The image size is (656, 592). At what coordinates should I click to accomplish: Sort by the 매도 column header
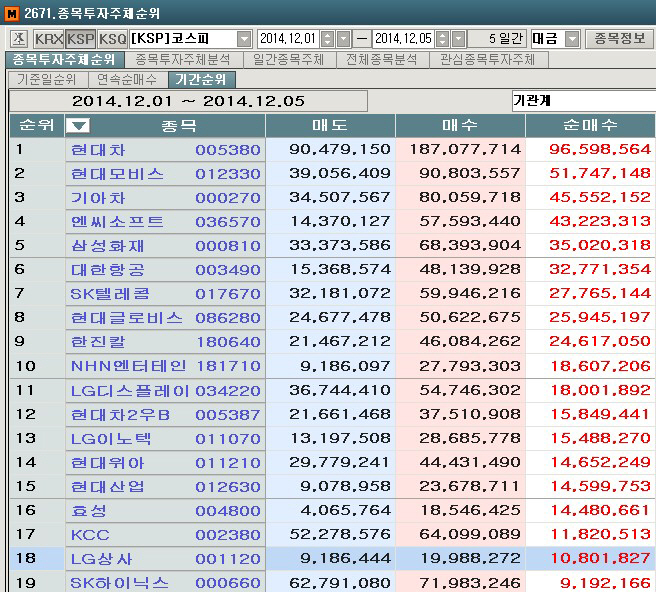click(330, 125)
